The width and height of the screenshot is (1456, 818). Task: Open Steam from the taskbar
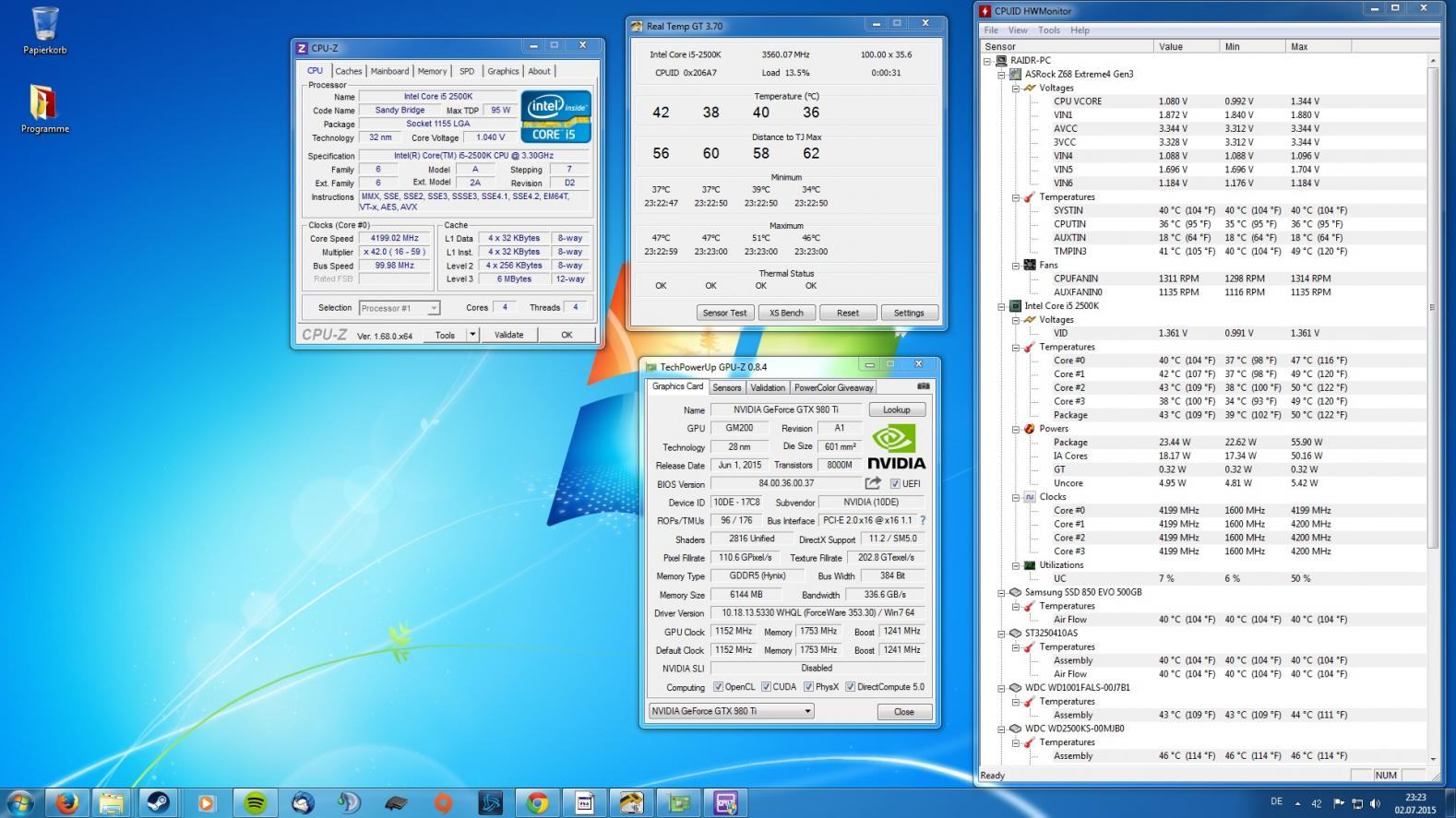click(159, 803)
